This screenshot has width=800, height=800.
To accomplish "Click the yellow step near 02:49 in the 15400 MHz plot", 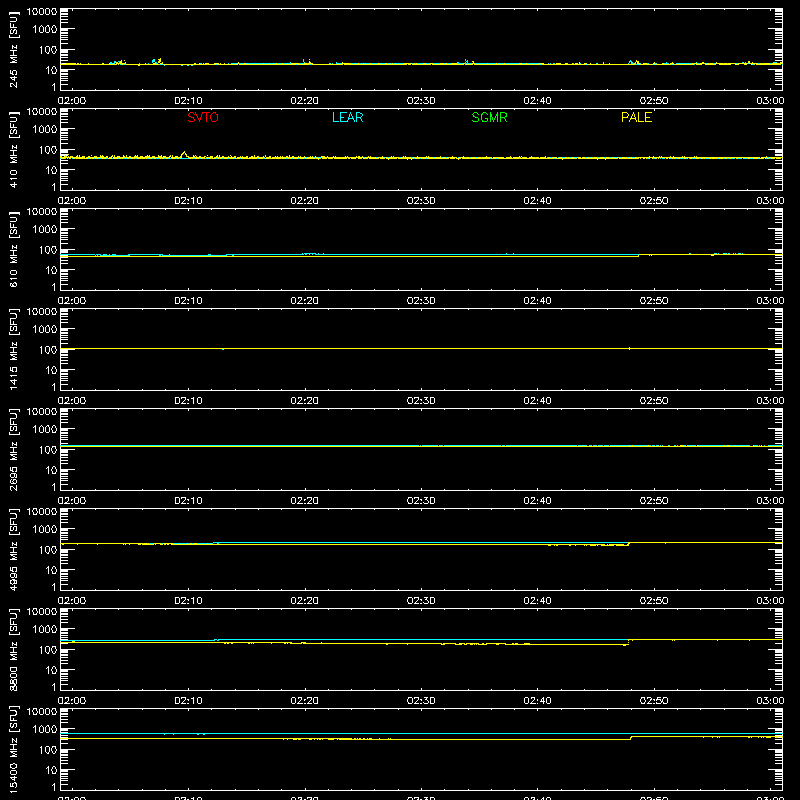I will click(631, 738).
